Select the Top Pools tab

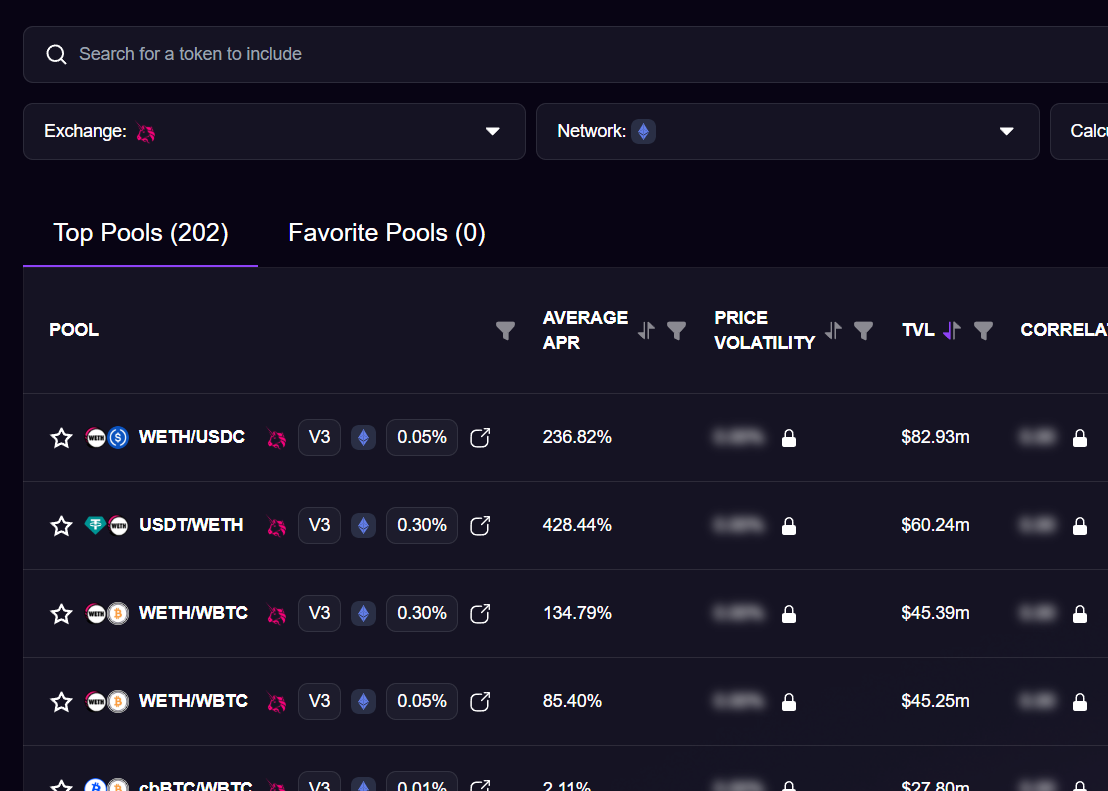pyautogui.click(x=141, y=233)
